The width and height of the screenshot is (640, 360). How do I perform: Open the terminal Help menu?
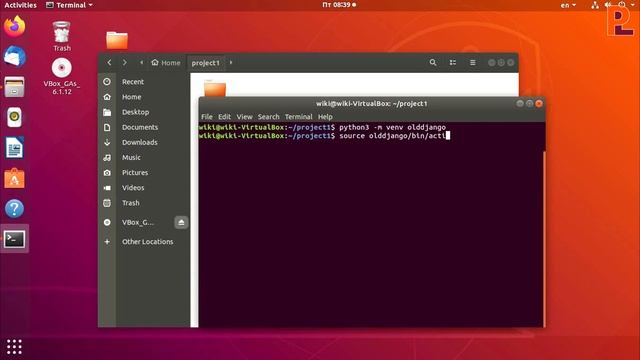(x=325, y=117)
